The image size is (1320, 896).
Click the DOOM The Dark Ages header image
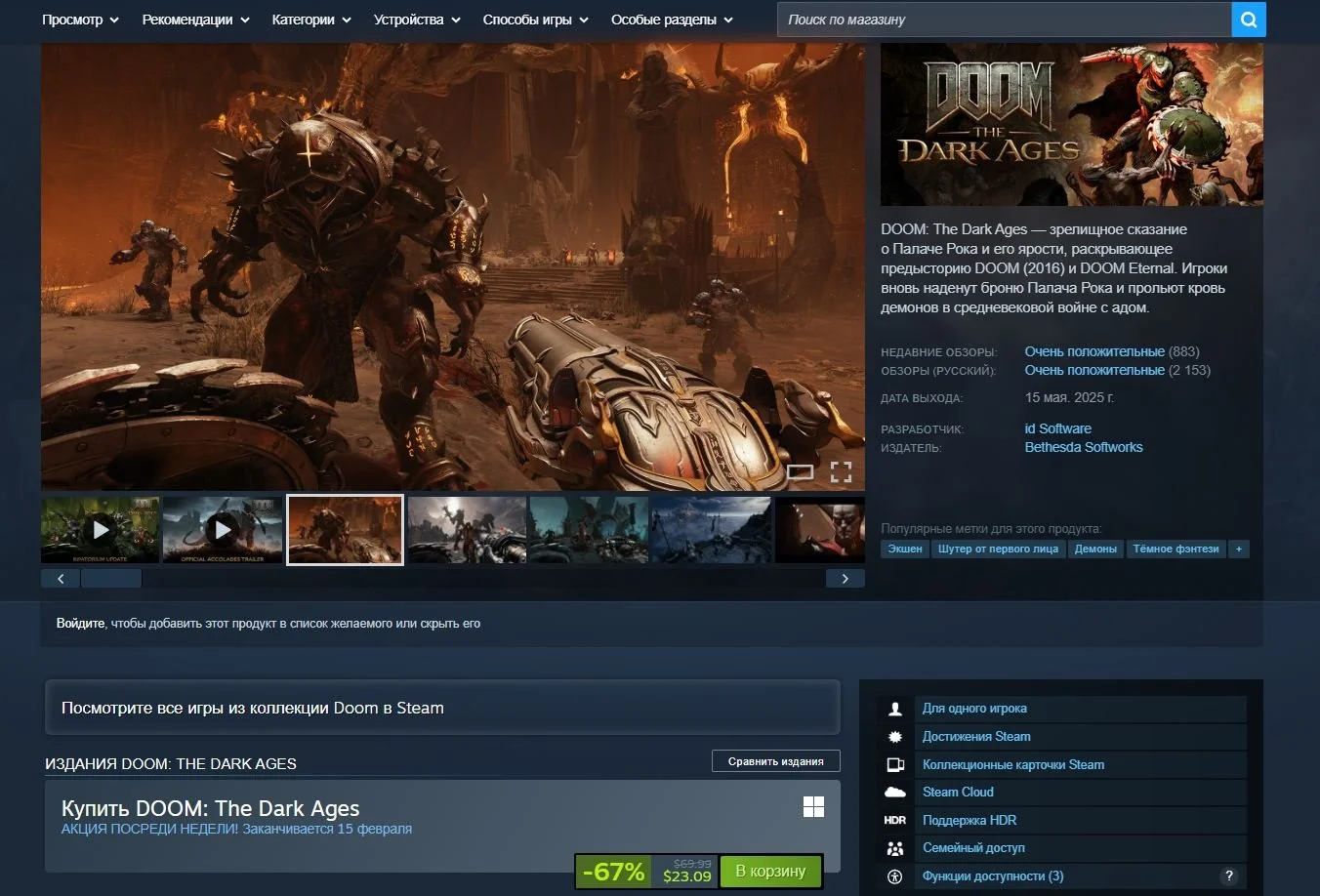(x=1071, y=124)
